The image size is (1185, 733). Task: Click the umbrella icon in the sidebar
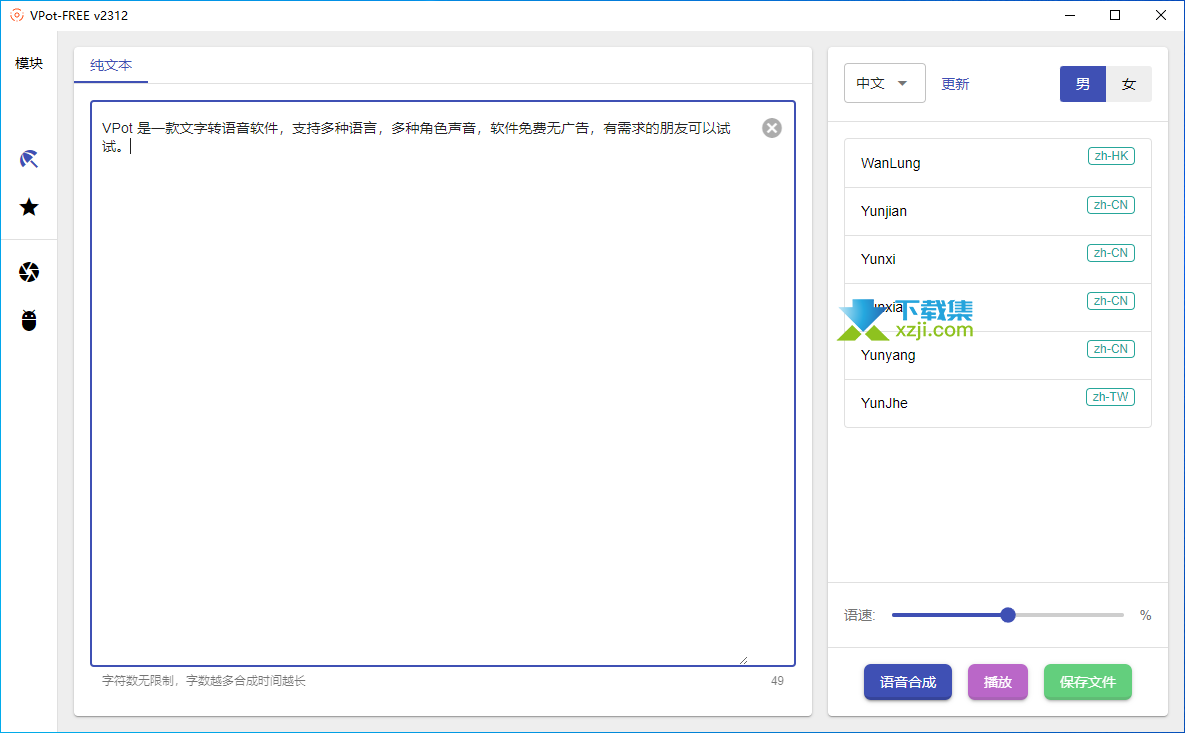coord(29,159)
